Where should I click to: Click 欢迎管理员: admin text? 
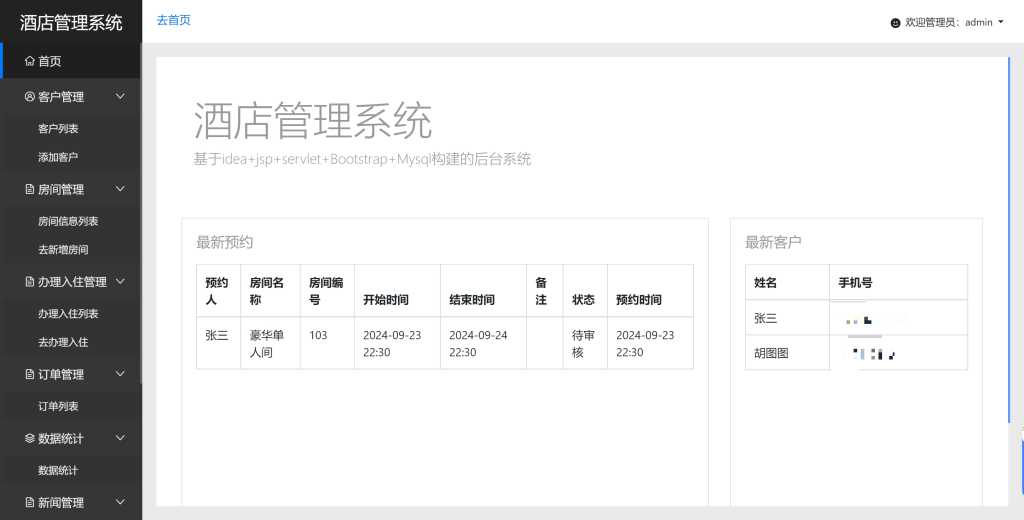[x=949, y=23]
